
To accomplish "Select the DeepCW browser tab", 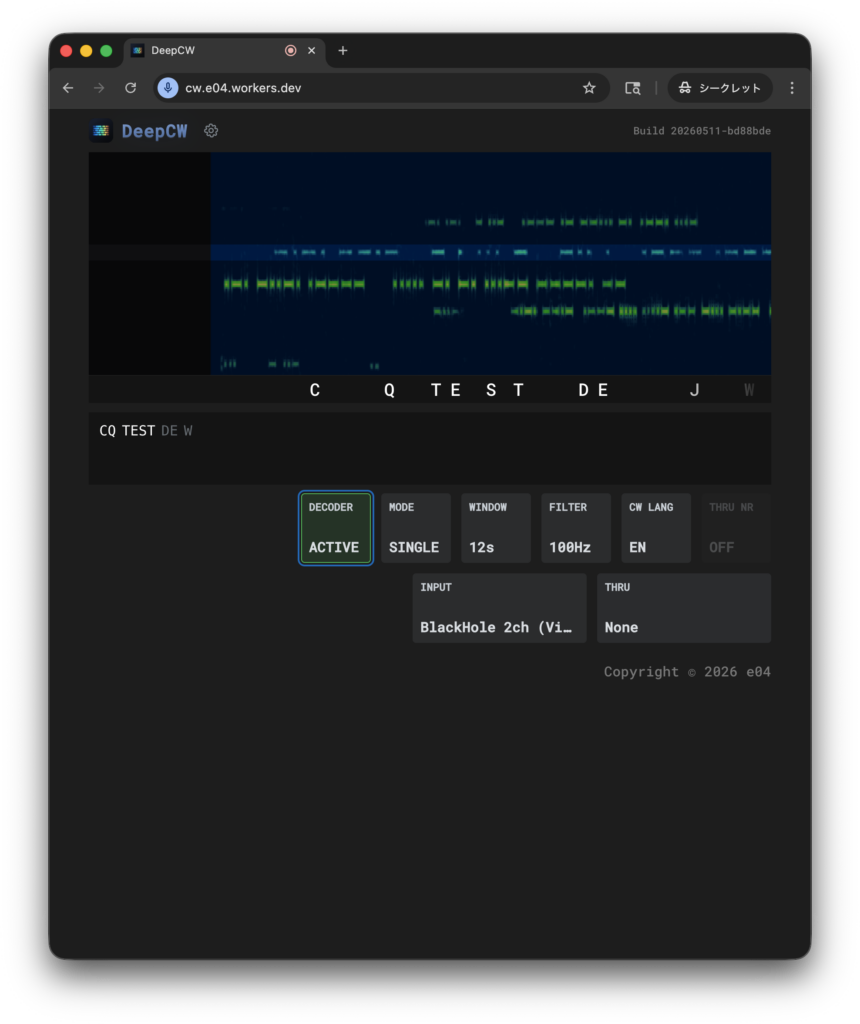I will click(224, 50).
